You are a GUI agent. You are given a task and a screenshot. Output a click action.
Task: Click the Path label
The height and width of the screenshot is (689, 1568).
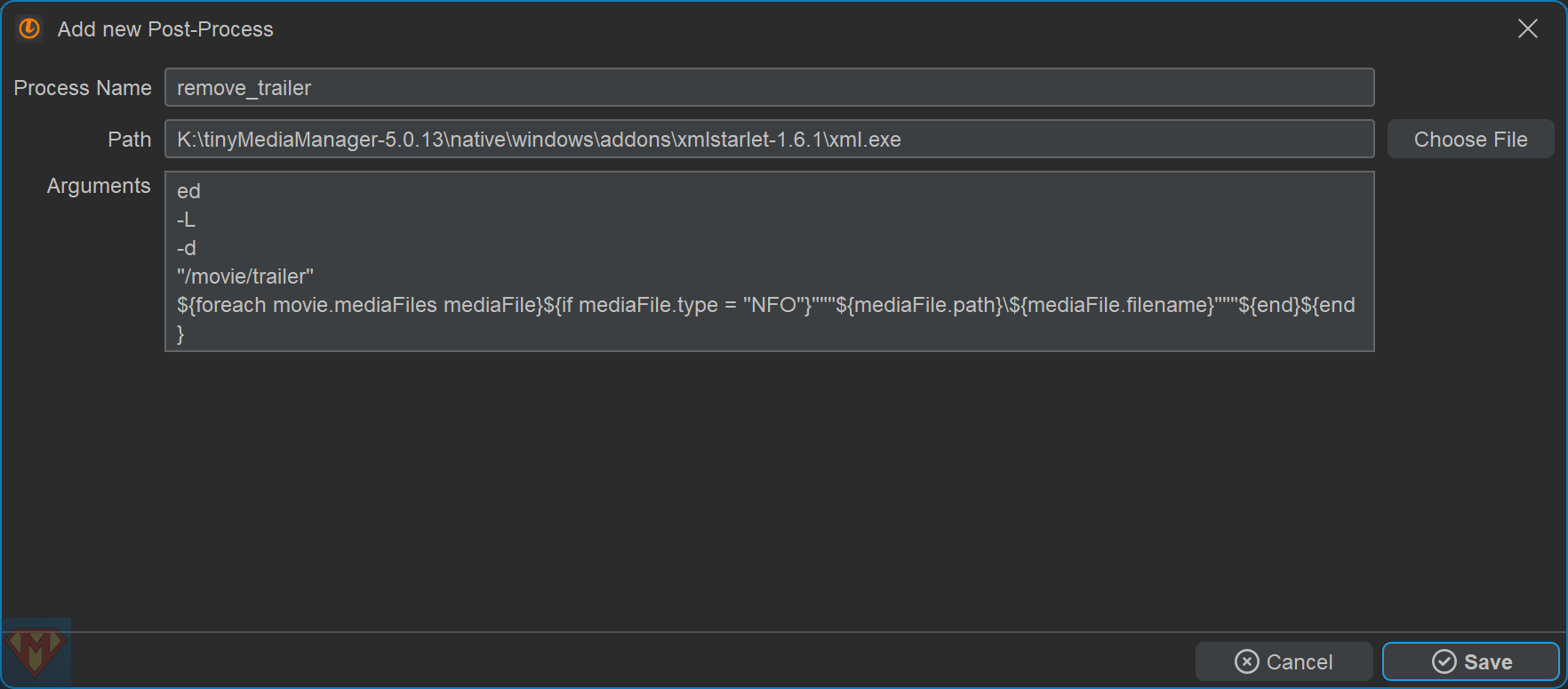click(130, 140)
